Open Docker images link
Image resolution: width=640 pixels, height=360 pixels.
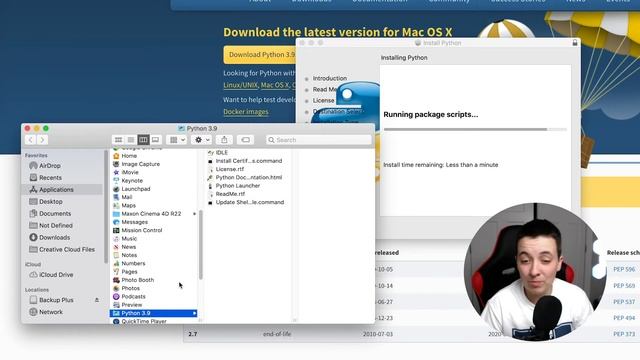coord(246,112)
